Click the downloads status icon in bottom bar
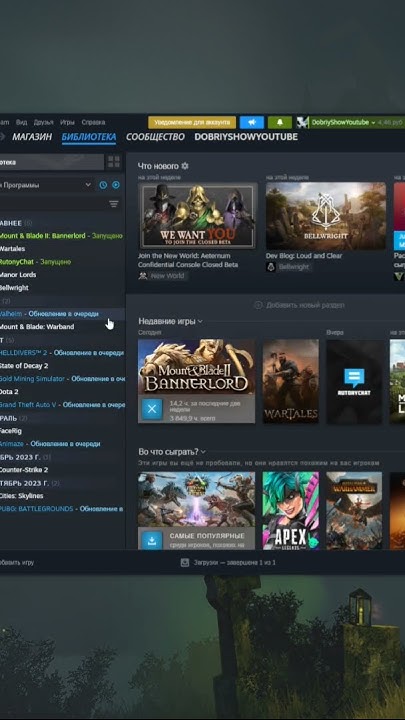The width and height of the screenshot is (405, 720). point(185,562)
